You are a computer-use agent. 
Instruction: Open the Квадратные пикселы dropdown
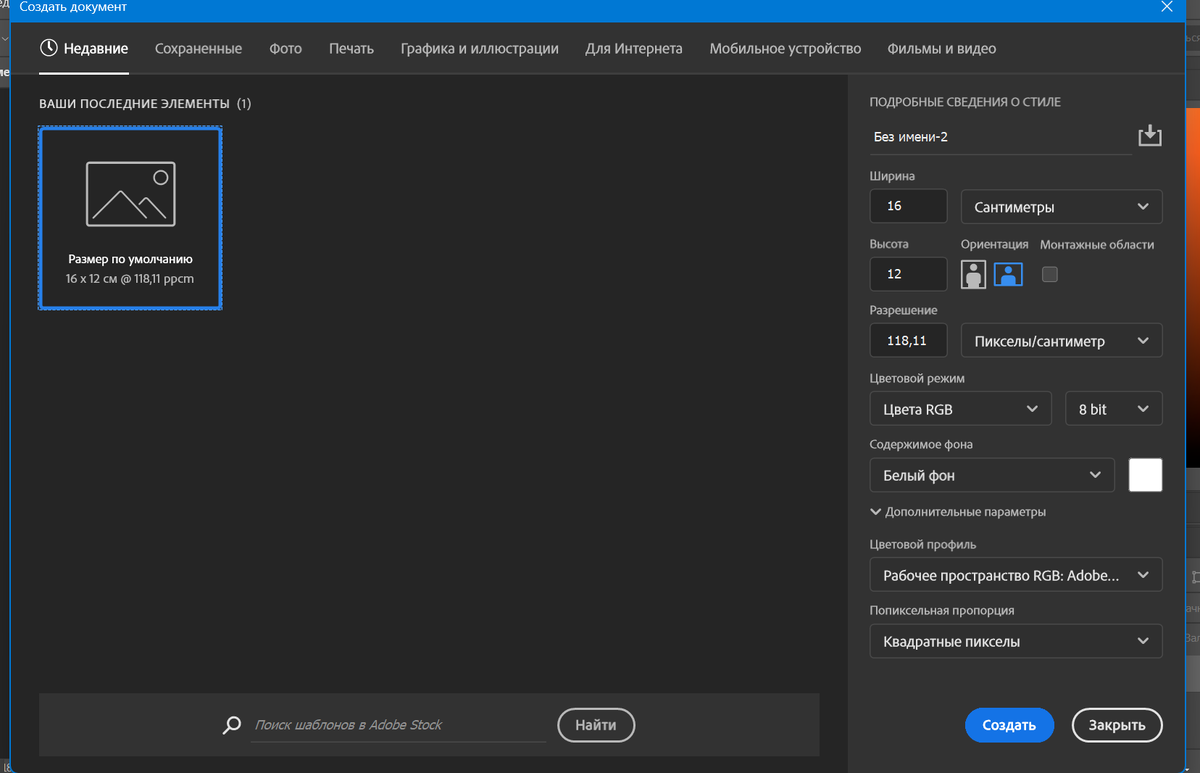click(x=1016, y=641)
